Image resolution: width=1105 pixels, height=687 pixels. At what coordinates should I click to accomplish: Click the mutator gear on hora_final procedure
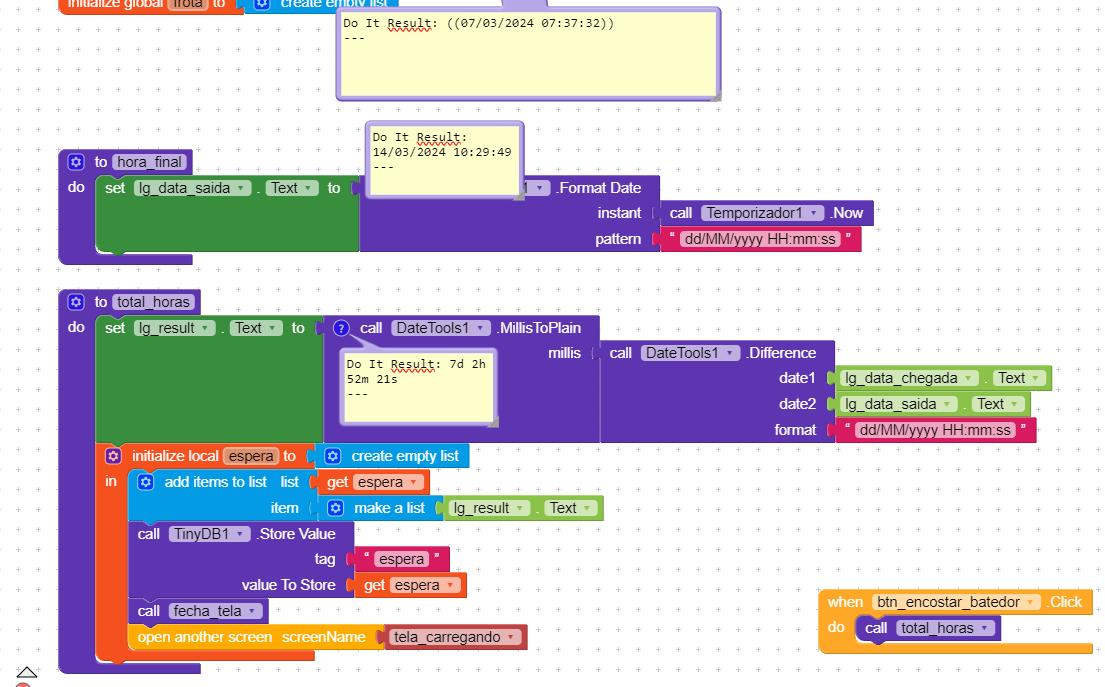[x=75, y=161]
